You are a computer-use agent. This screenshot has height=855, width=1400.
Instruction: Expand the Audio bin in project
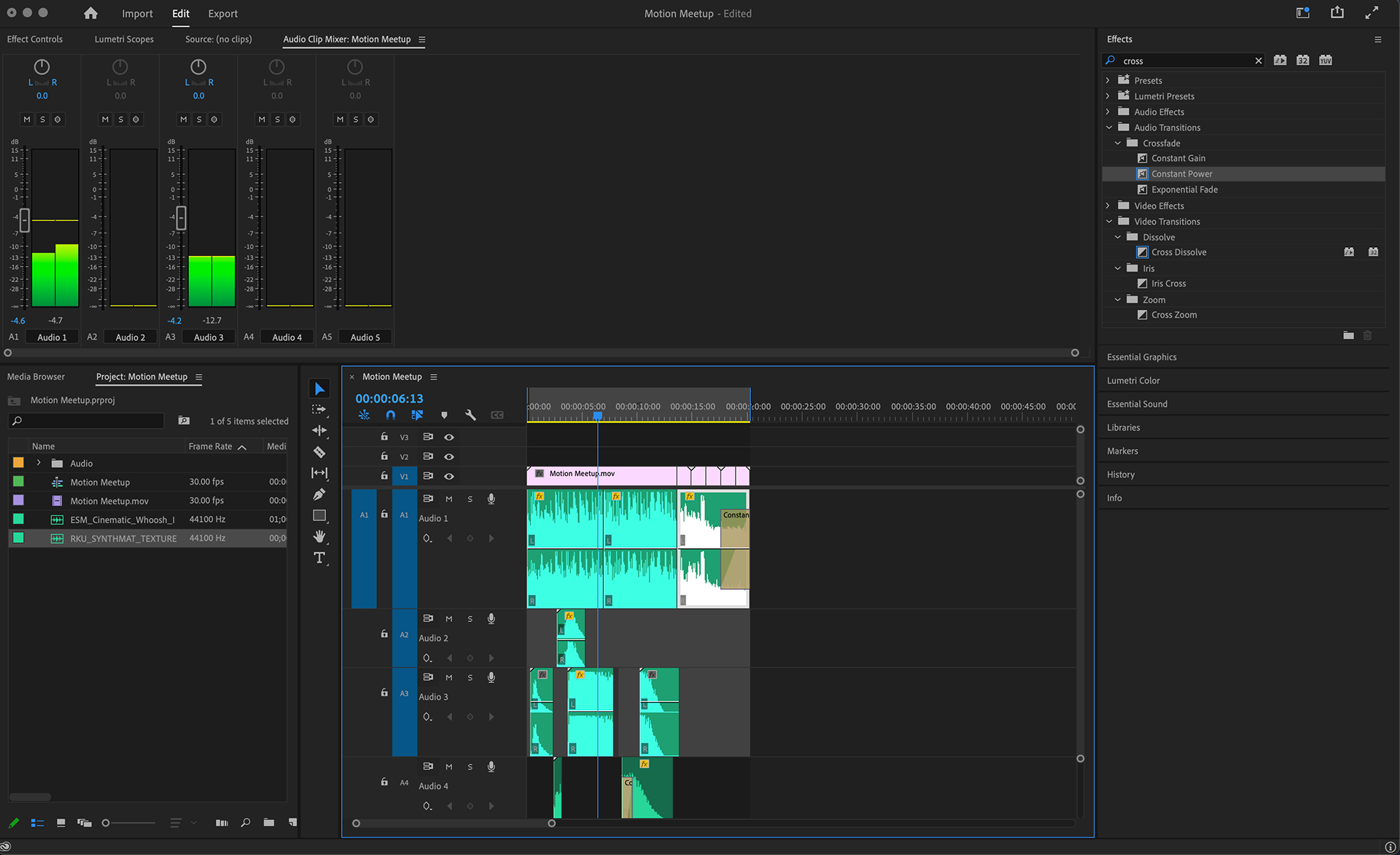click(x=39, y=463)
